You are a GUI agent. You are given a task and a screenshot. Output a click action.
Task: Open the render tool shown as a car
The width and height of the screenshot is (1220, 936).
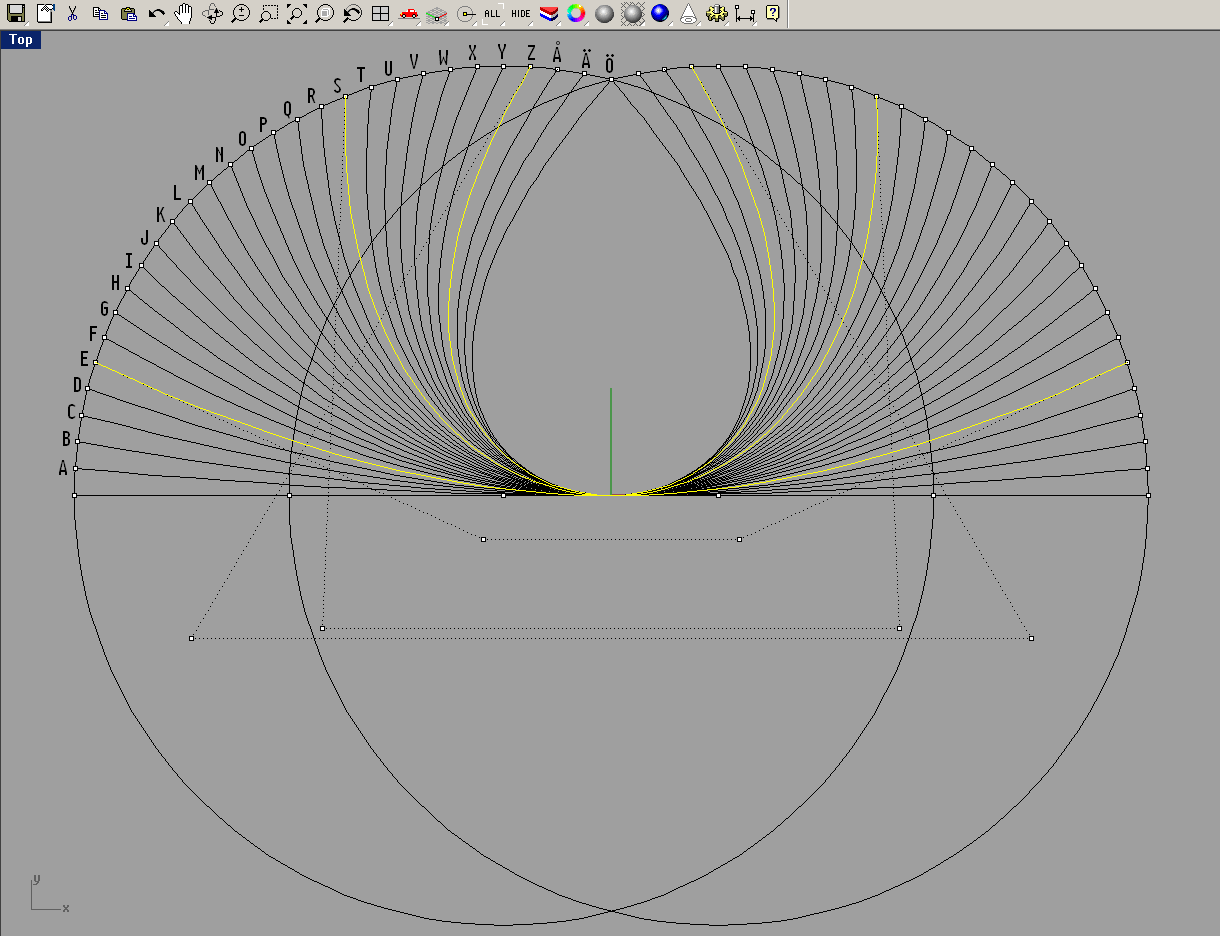(410, 14)
